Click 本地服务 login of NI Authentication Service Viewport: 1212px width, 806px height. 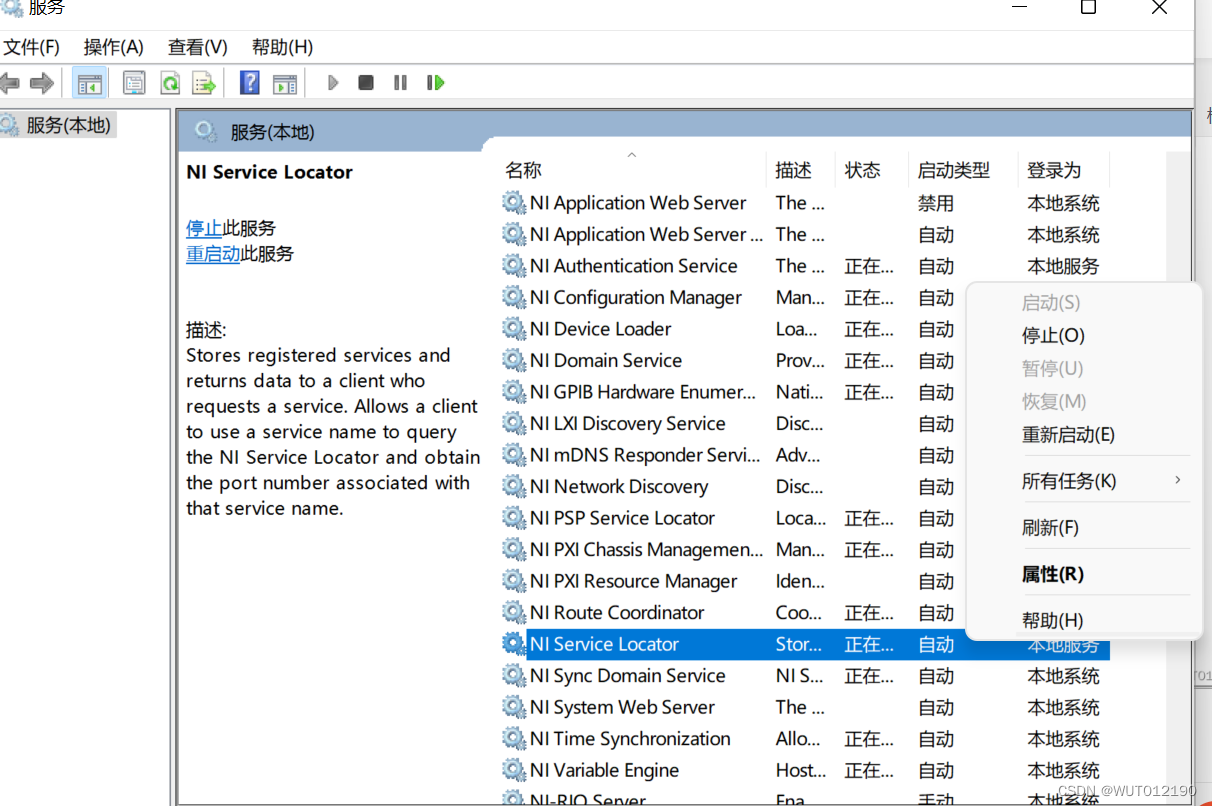(1063, 266)
